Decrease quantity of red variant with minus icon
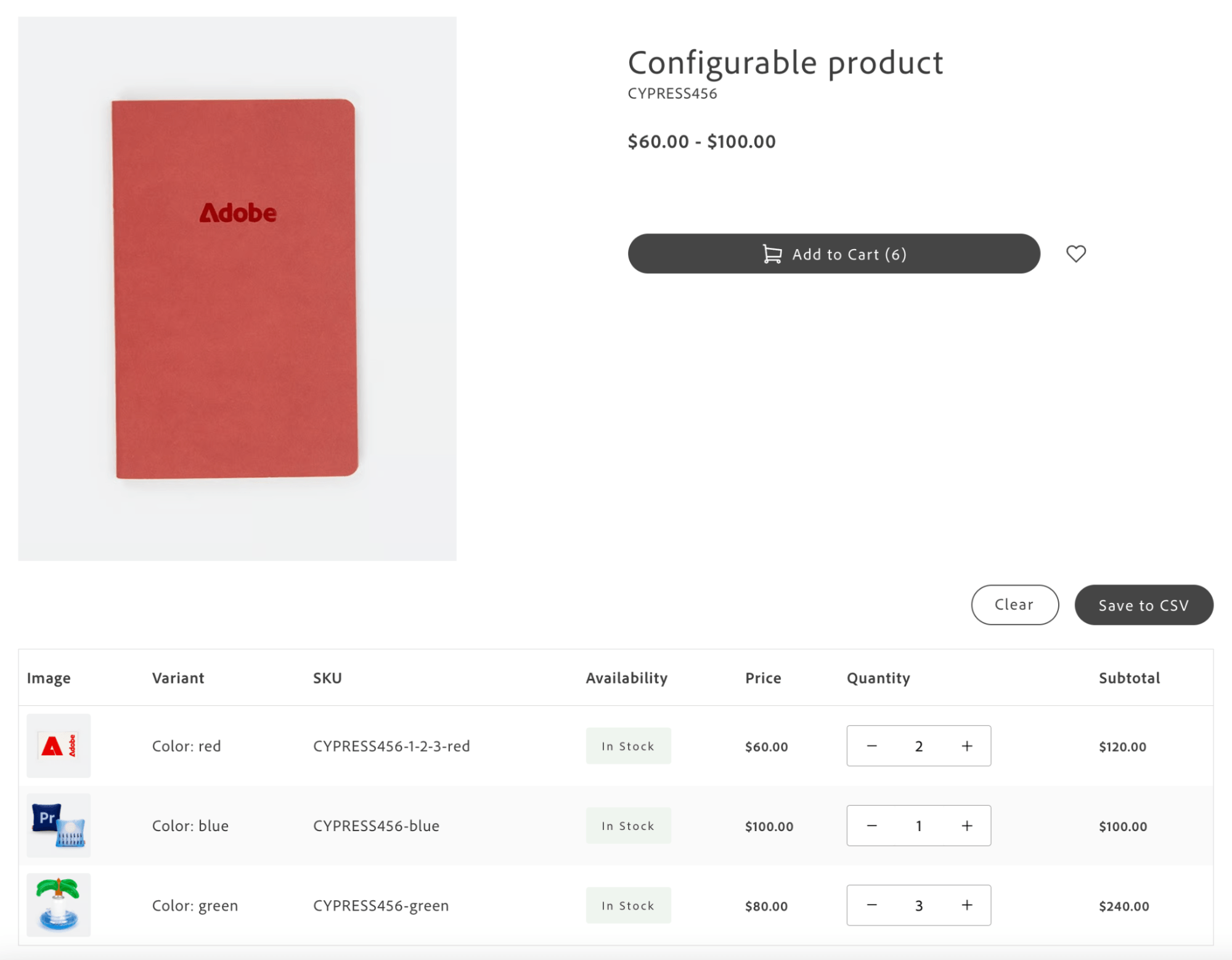 click(871, 745)
